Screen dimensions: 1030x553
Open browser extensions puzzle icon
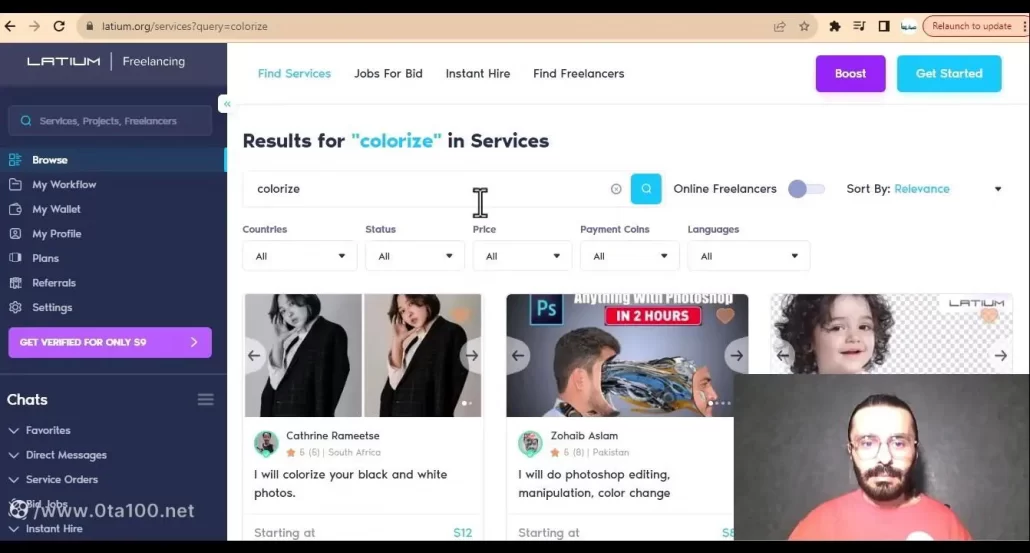[x=835, y=26]
